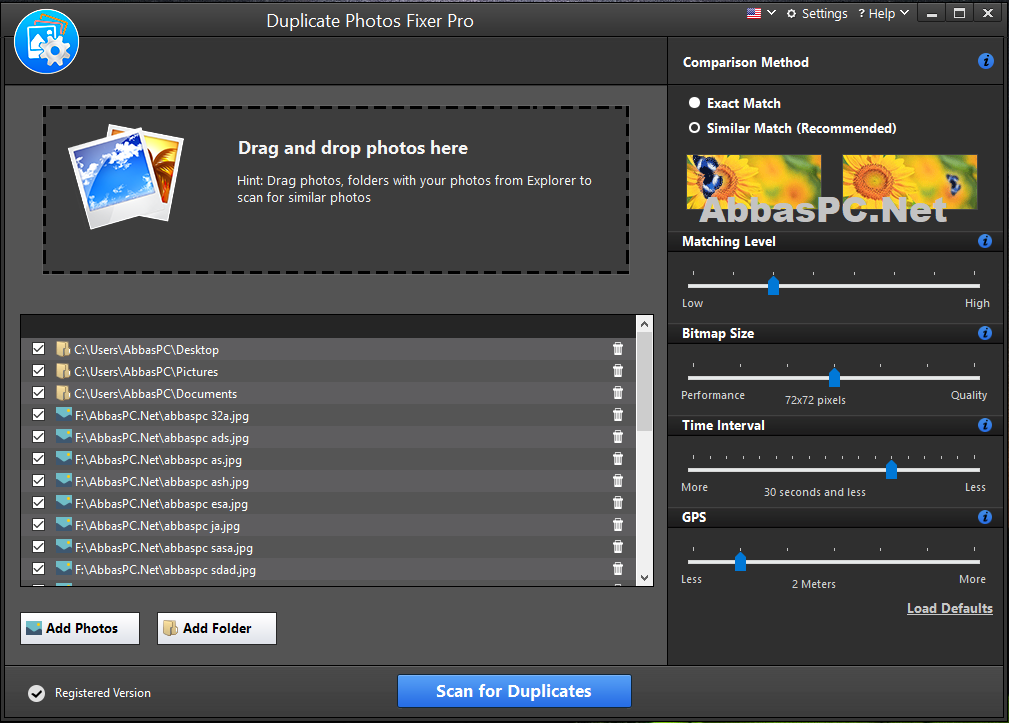The image size is (1009, 723).
Task: Uncheck abbaspc as.jpg checkbox
Action: point(39,459)
